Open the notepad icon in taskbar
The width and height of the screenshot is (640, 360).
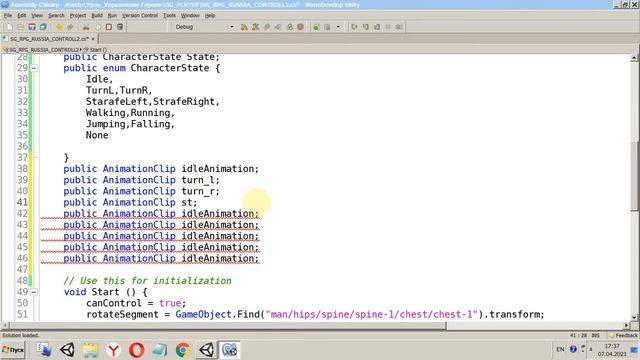coord(160,350)
